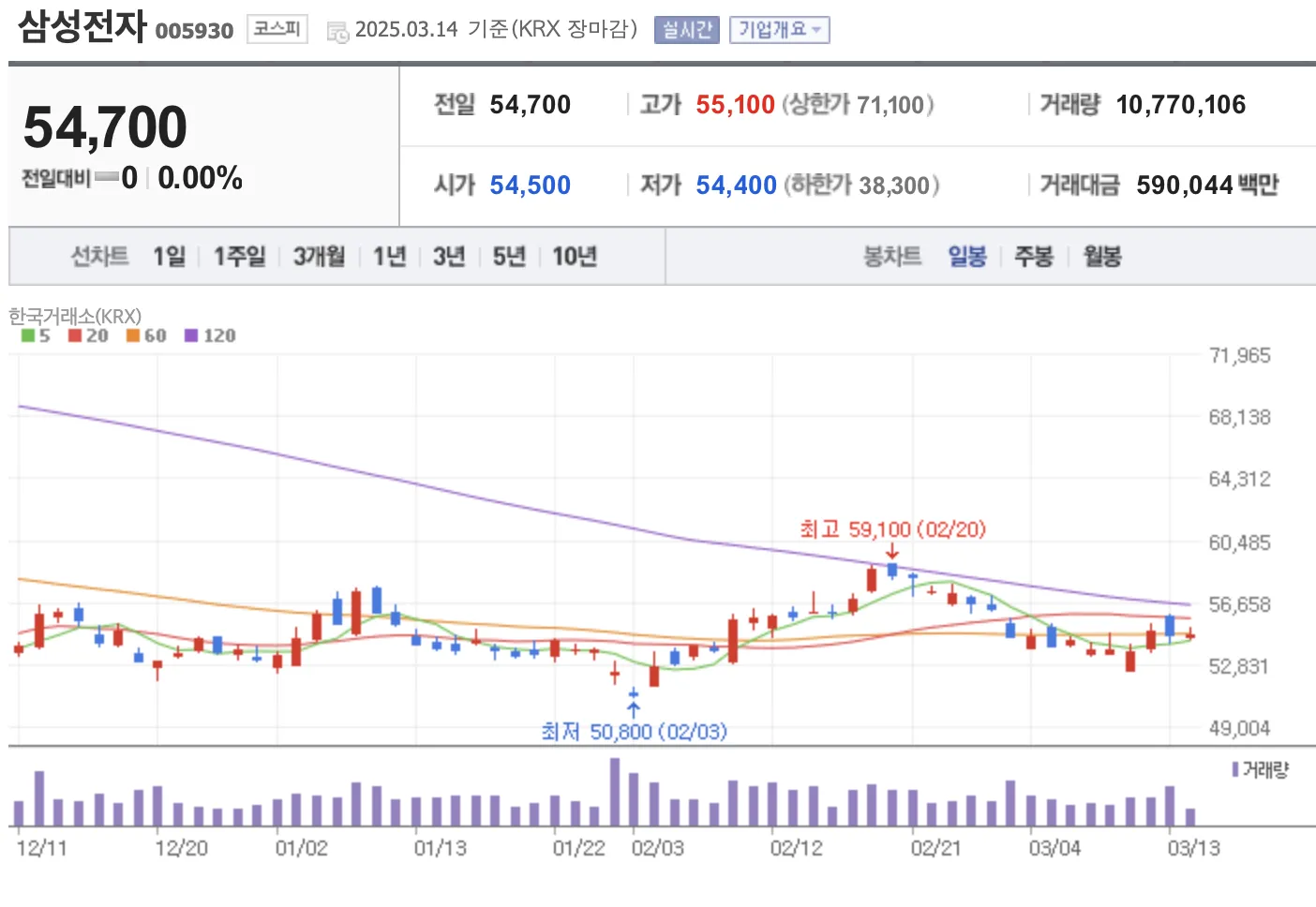Click the 시가 value 54,500
This screenshot has width=1316, height=907.
point(530,185)
